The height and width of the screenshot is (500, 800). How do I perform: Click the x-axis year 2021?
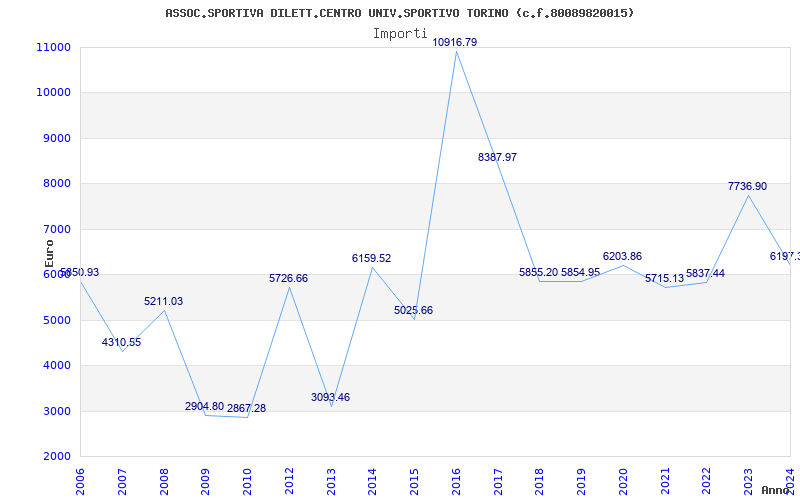click(665, 482)
